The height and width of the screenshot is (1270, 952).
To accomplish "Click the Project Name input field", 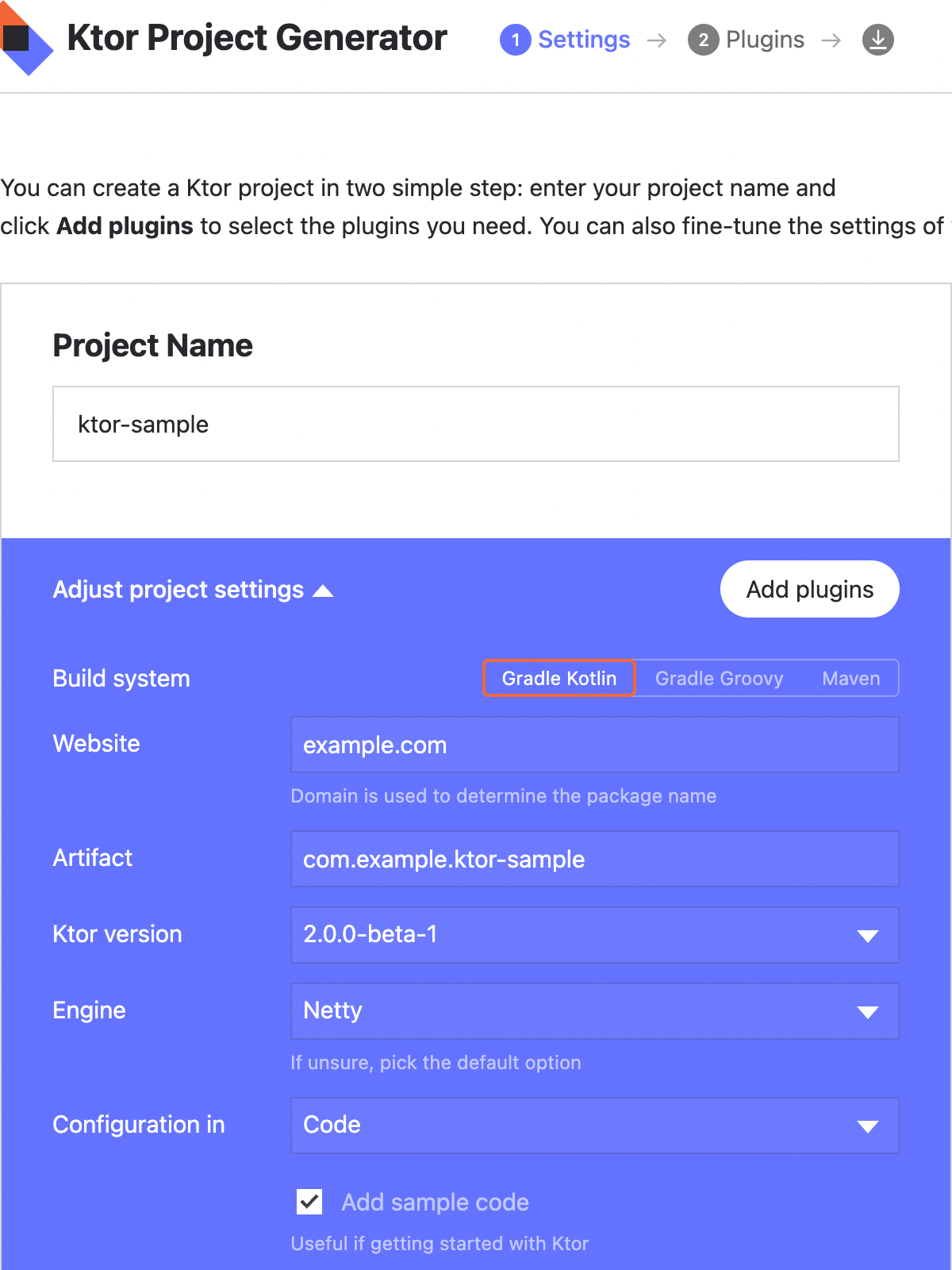I will click(x=475, y=424).
